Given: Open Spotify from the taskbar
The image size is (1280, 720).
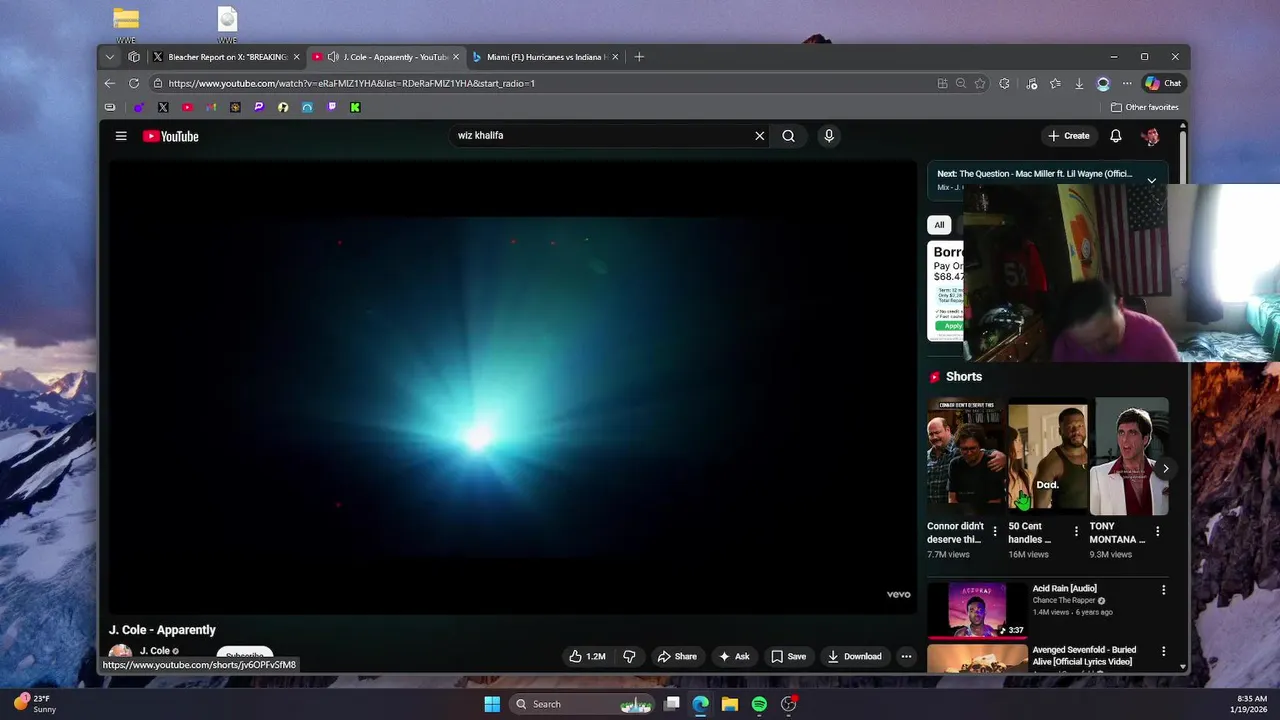Looking at the screenshot, I should point(759,704).
